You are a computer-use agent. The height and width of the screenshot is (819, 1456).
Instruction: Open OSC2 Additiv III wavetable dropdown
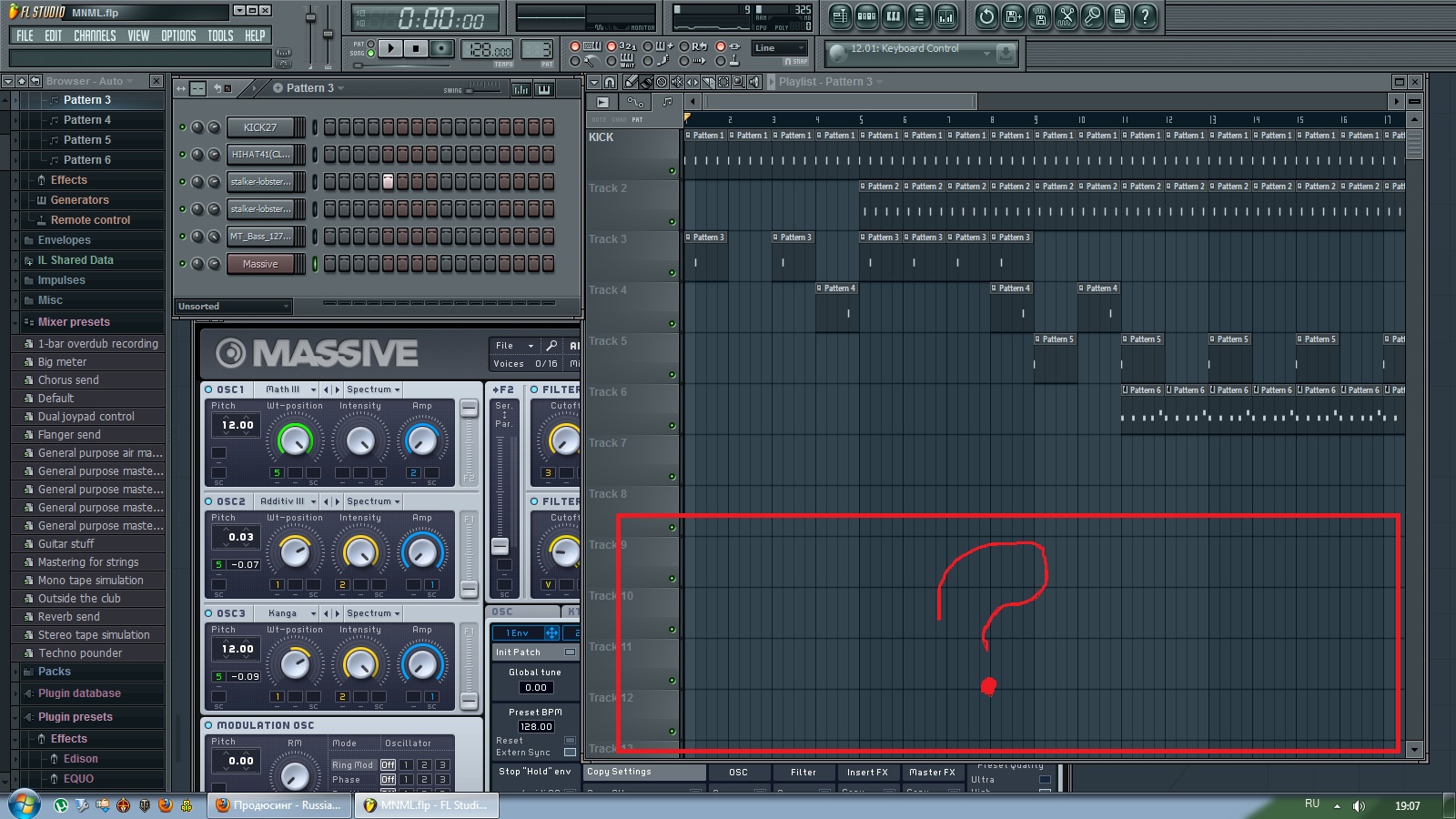point(287,501)
